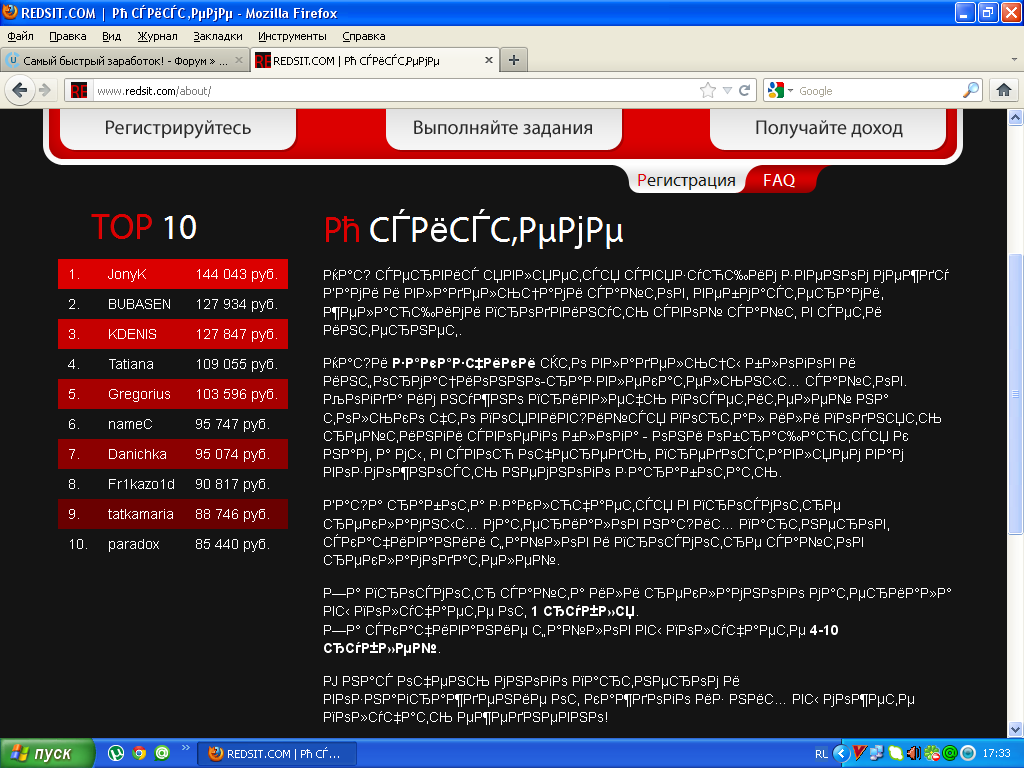The height and width of the screenshot is (768, 1024).
Task: Reload the page with the refresh icon
Action: point(744,90)
